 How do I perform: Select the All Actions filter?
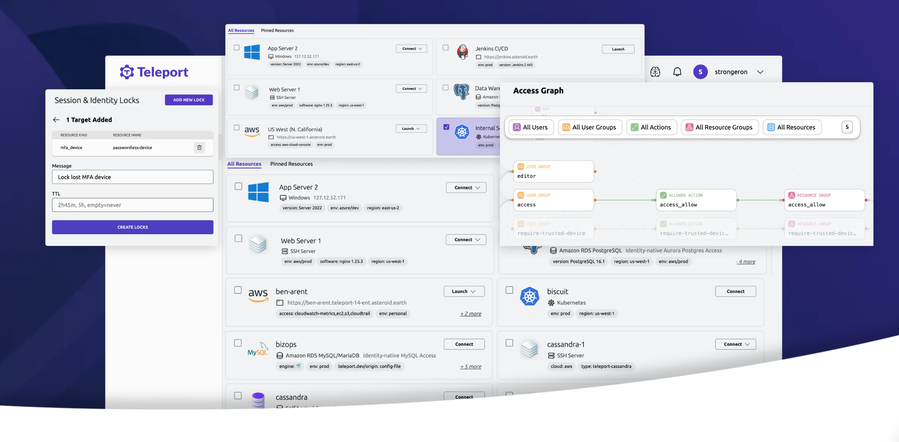651,127
